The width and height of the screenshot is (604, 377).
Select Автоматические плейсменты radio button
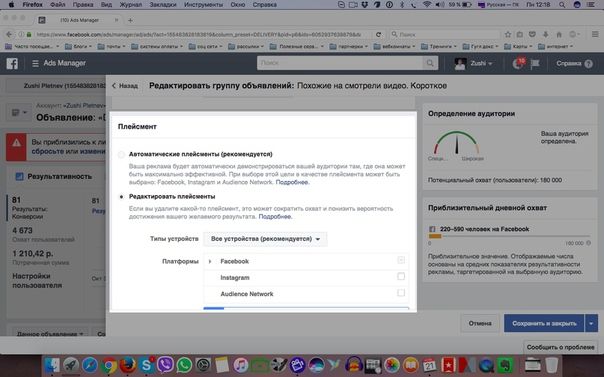pos(121,154)
